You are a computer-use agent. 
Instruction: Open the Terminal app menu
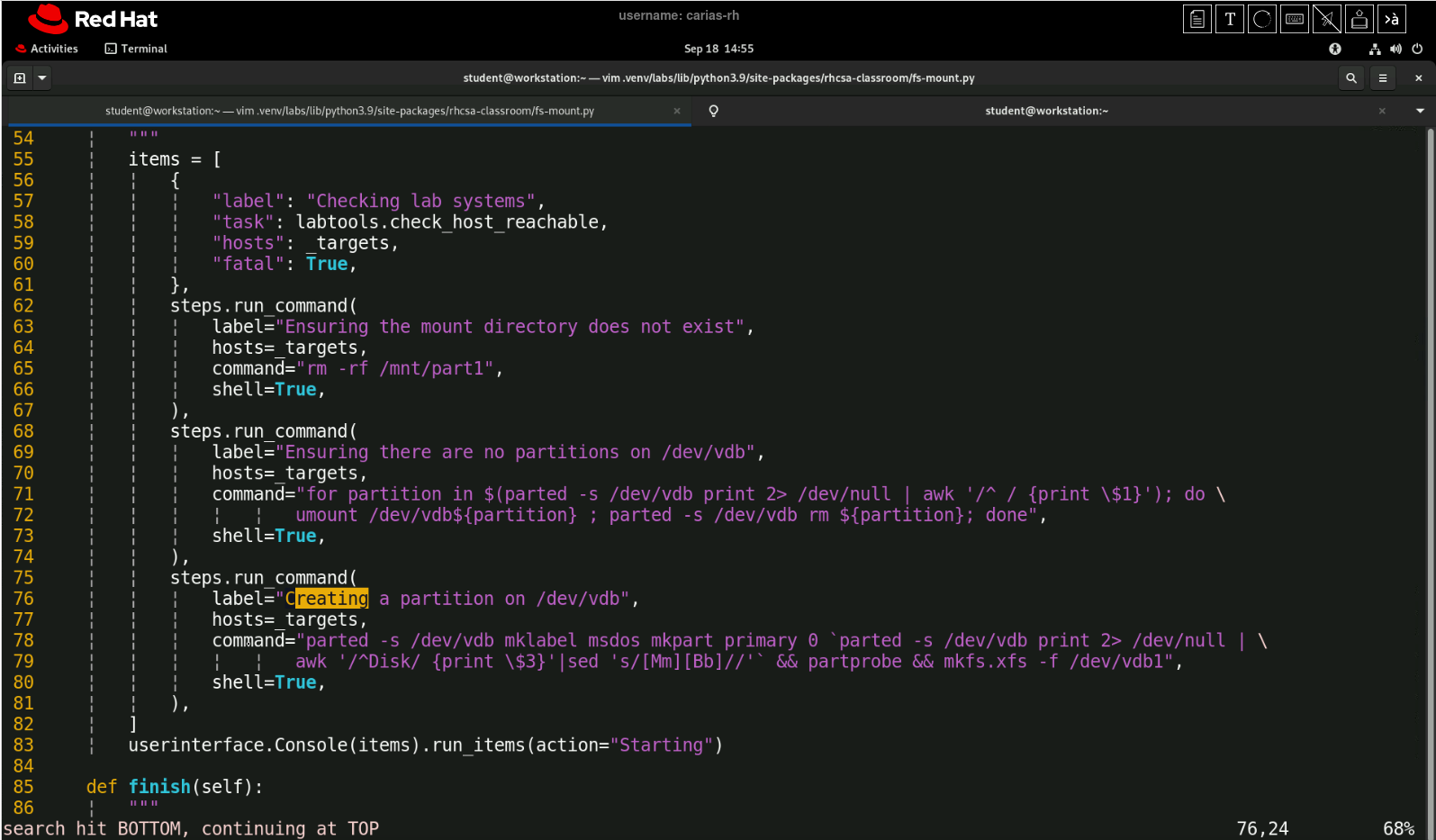137,49
